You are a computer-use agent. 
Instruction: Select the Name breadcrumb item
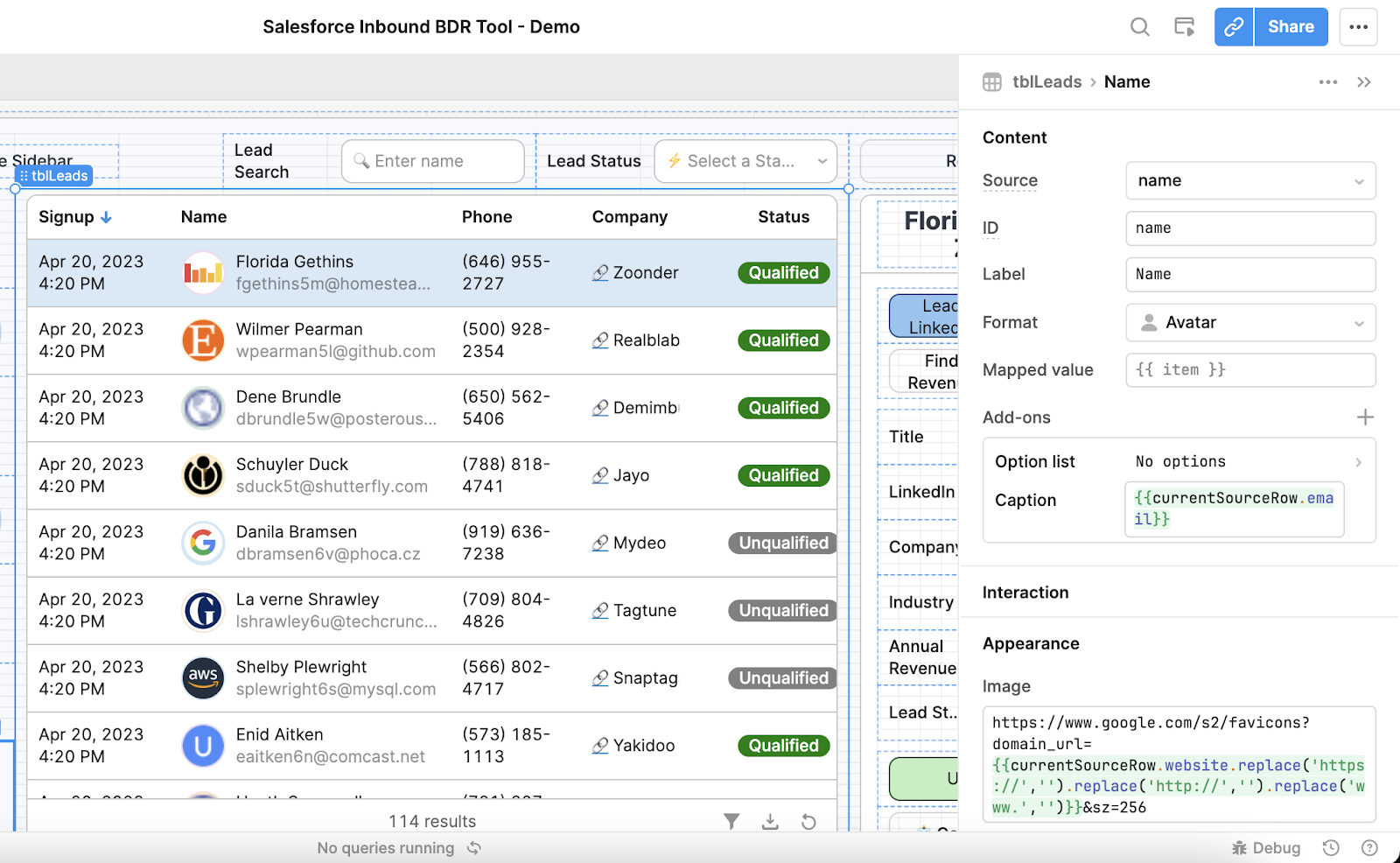point(1127,82)
